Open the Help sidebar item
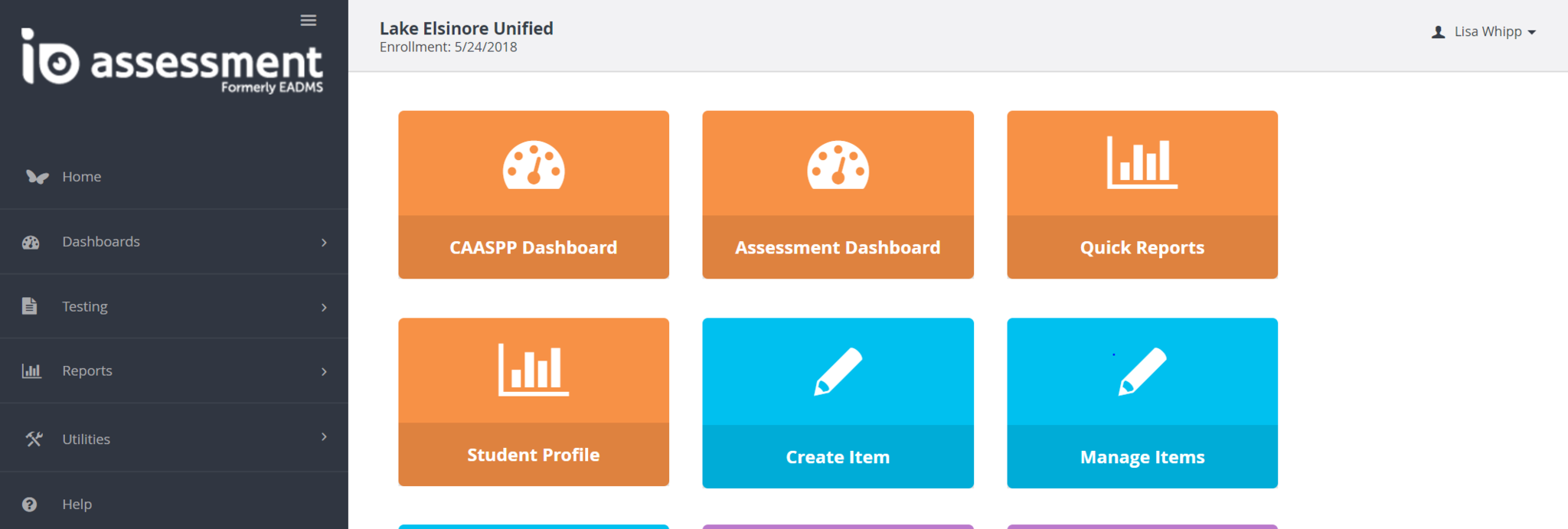This screenshot has height=529, width=1568. tap(77, 505)
